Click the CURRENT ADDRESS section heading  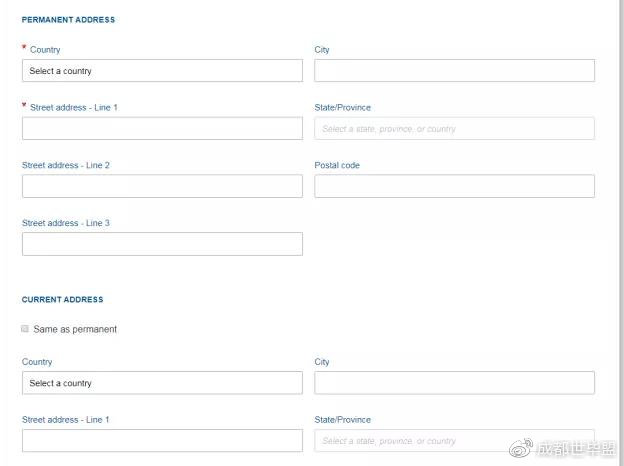click(x=62, y=300)
